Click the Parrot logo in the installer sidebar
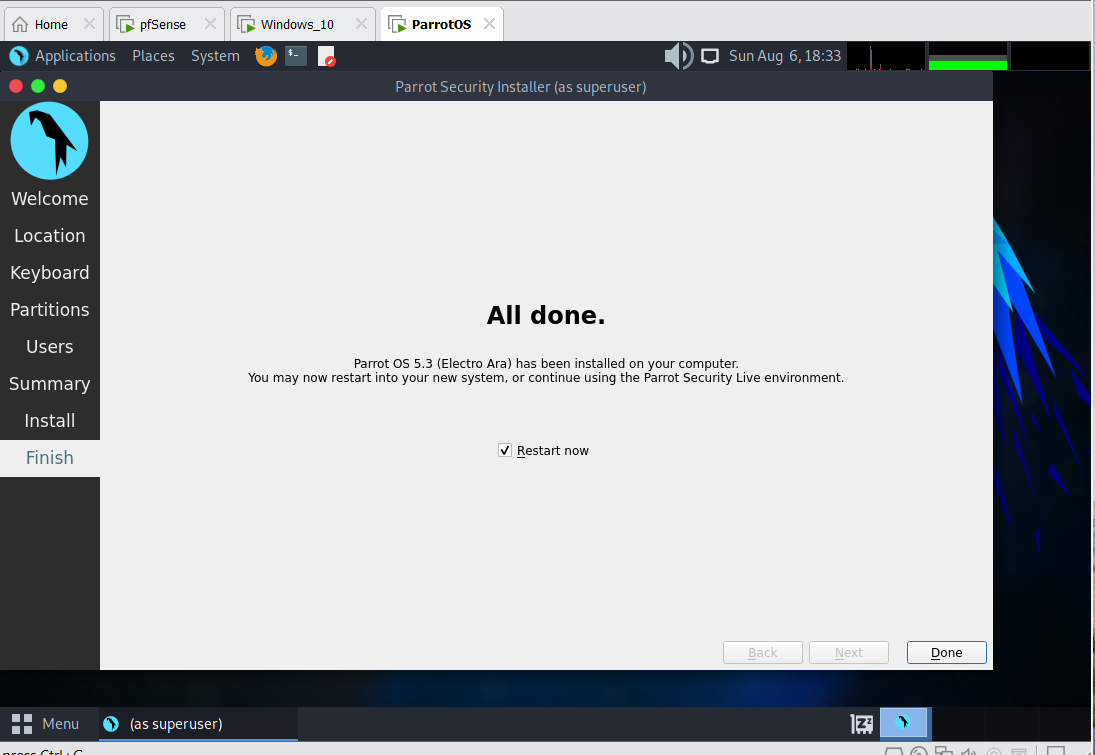The height and width of the screenshot is (755, 1095). pos(50,140)
